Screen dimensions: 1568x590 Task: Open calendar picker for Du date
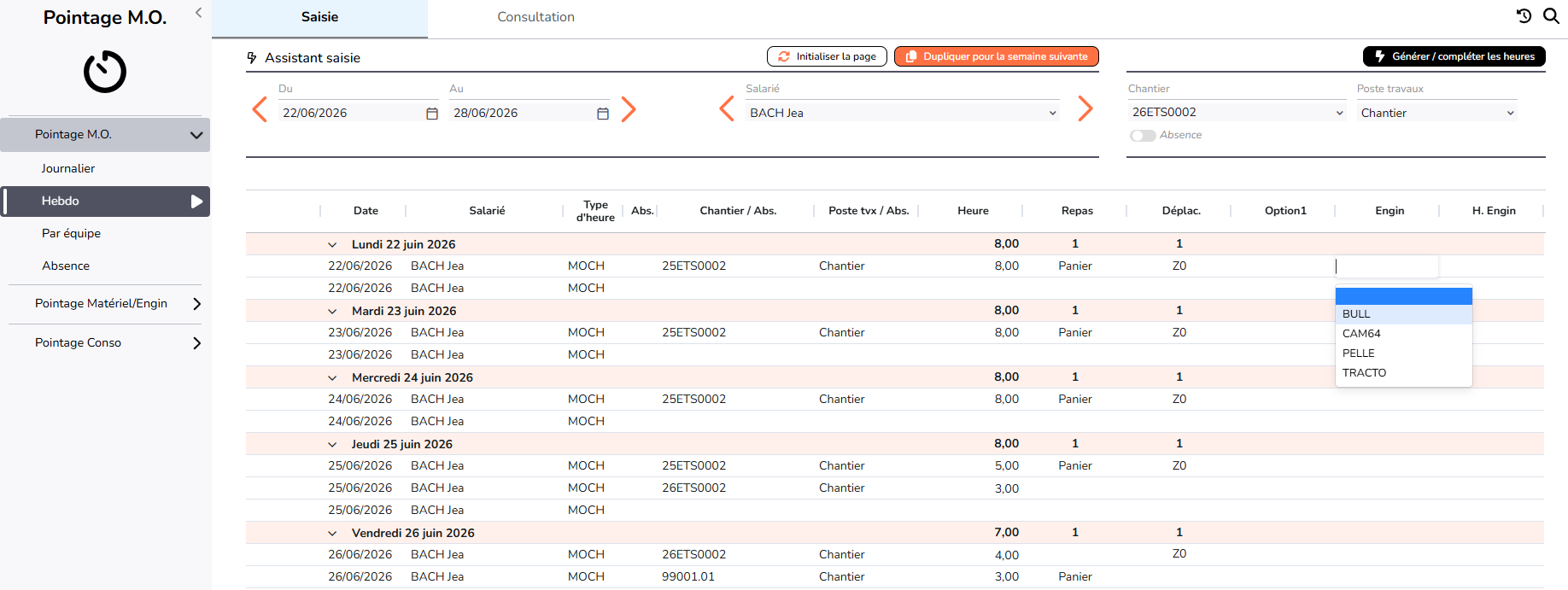tap(432, 114)
